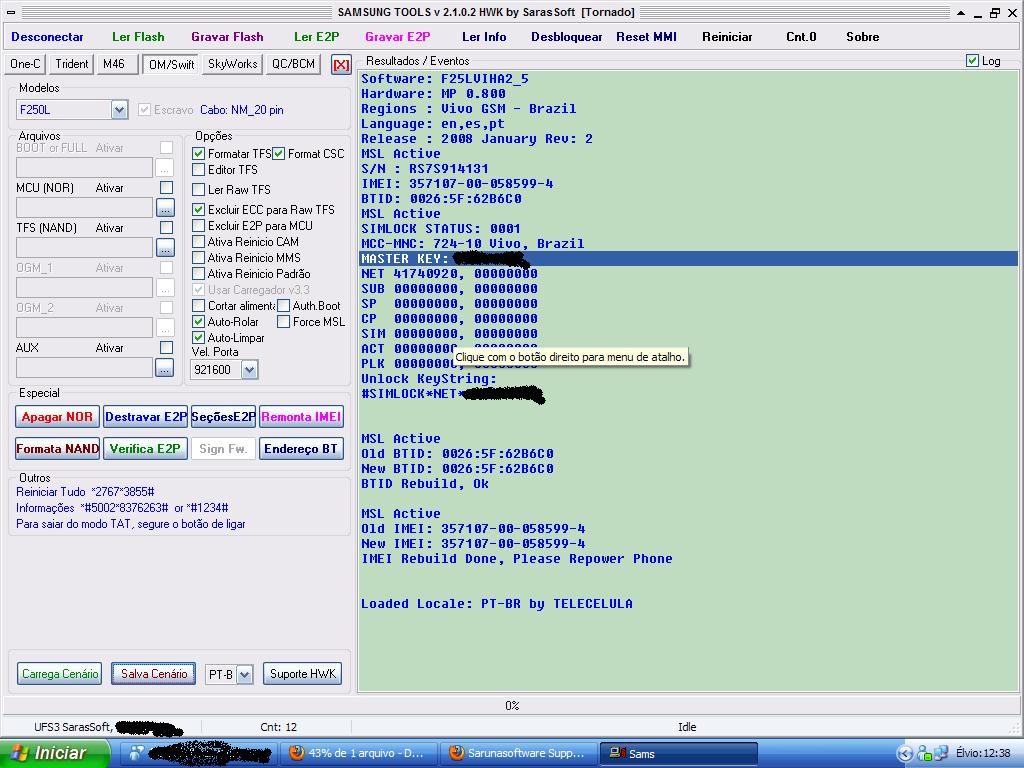Check Ativar for TFS (NAND)
The width and height of the screenshot is (1024, 768).
(x=167, y=228)
